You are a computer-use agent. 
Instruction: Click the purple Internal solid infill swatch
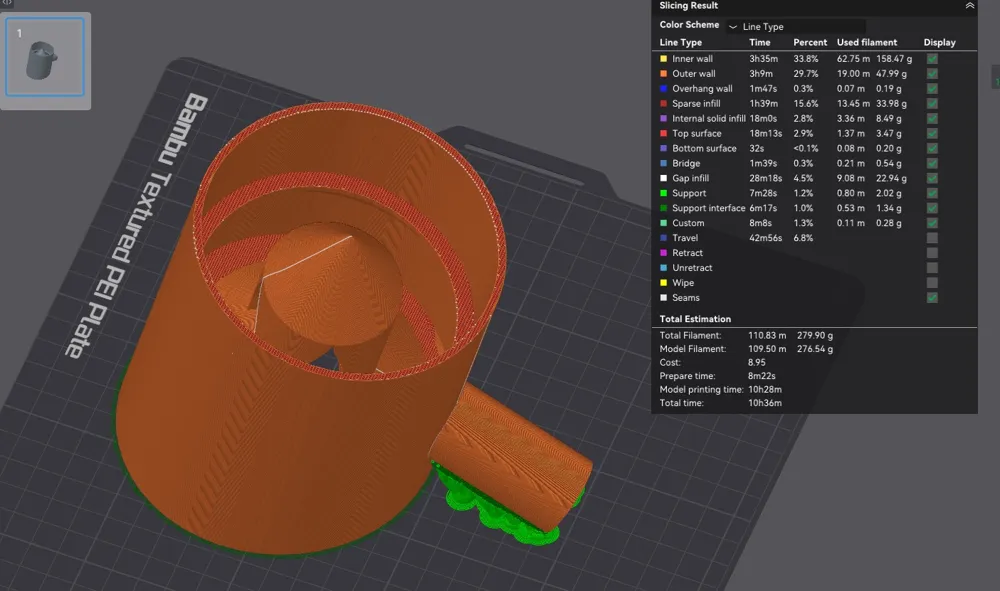coord(663,119)
